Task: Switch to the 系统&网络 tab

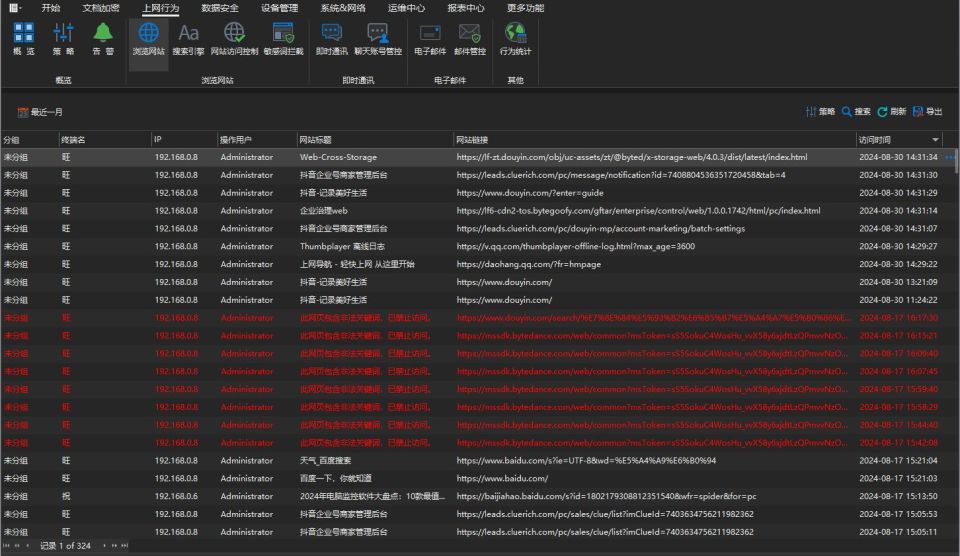Action: [x=343, y=8]
